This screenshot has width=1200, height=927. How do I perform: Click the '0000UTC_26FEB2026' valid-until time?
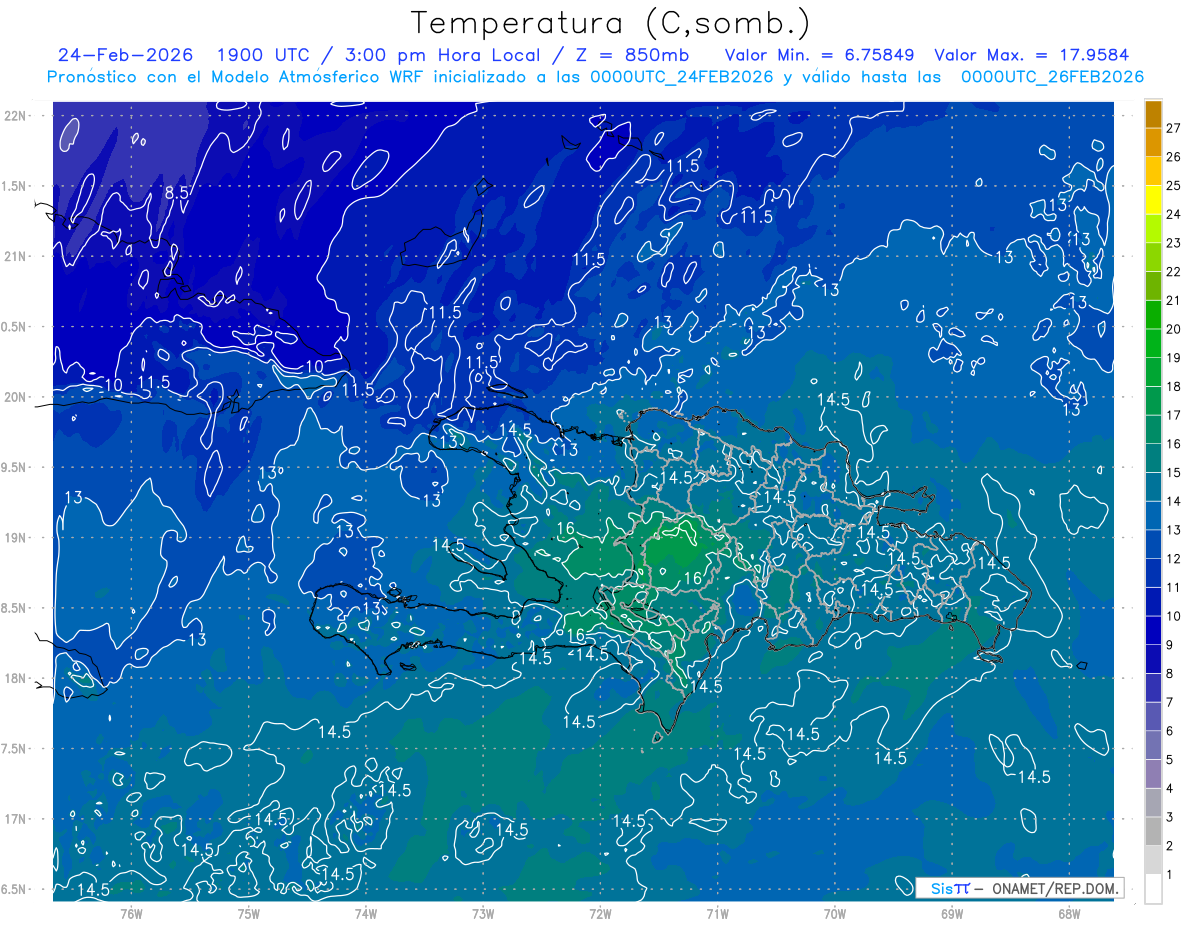pyautogui.click(x=1052, y=77)
